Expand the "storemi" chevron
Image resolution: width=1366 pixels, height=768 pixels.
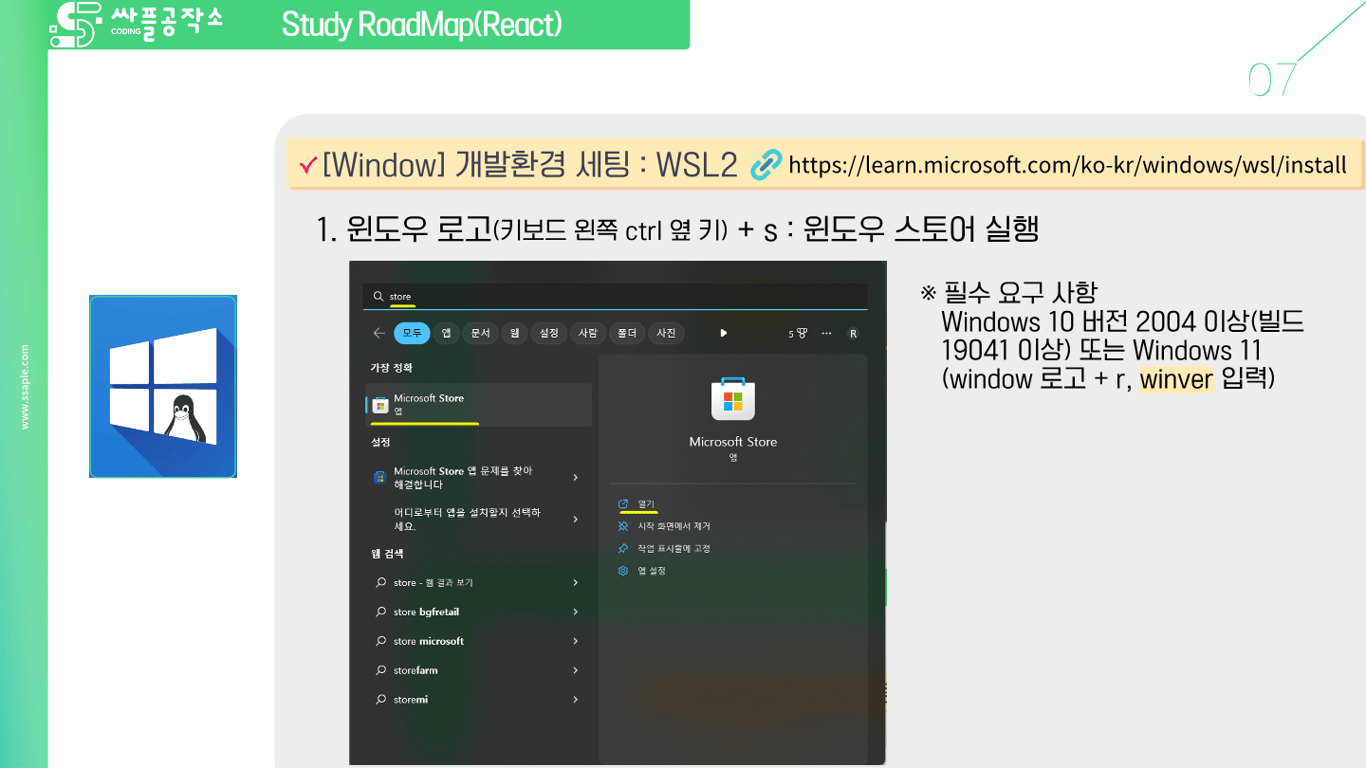pos(575,700)
